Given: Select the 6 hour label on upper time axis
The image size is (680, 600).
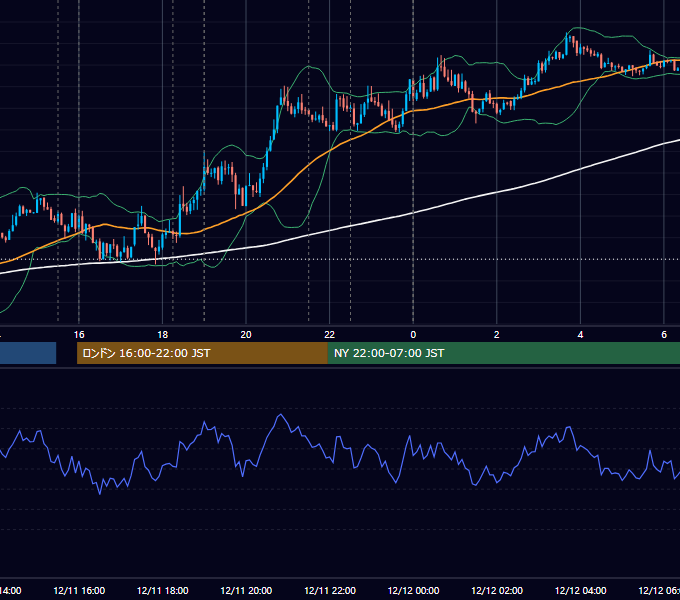Looking at the screenshot, I should tap(664, 335).
